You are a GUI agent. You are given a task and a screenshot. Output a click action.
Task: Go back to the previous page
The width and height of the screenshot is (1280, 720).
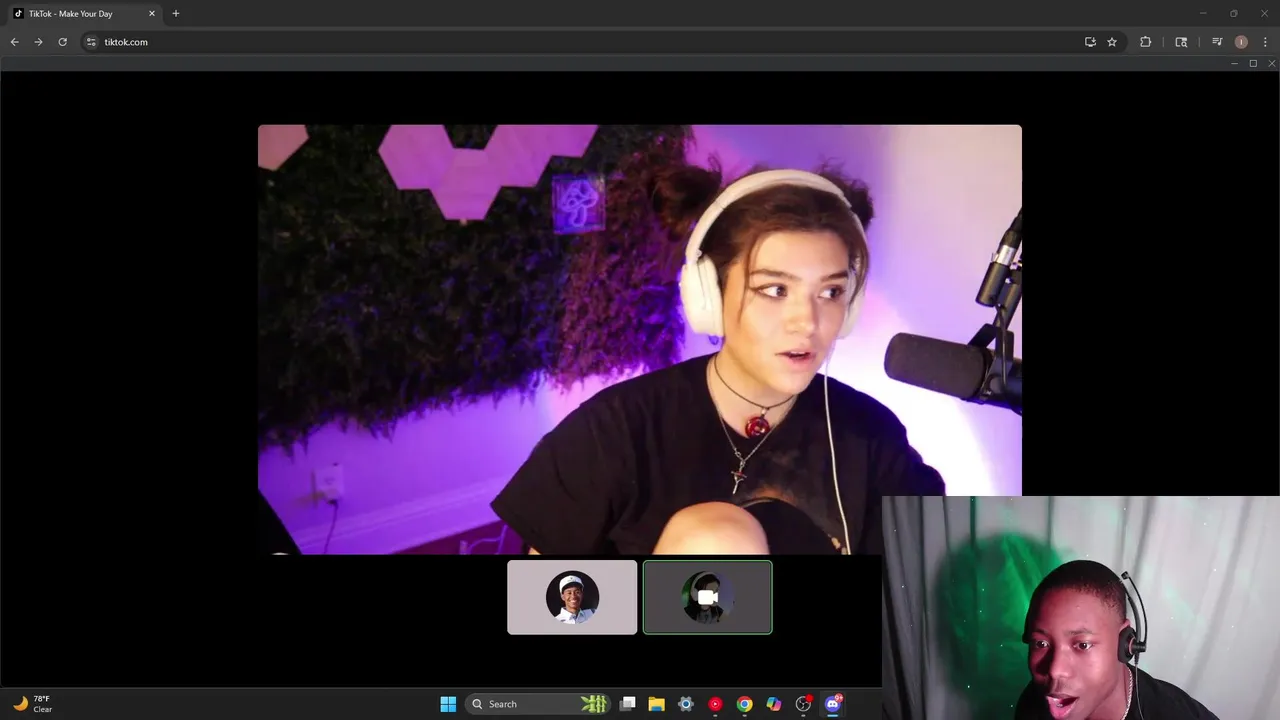14,42
